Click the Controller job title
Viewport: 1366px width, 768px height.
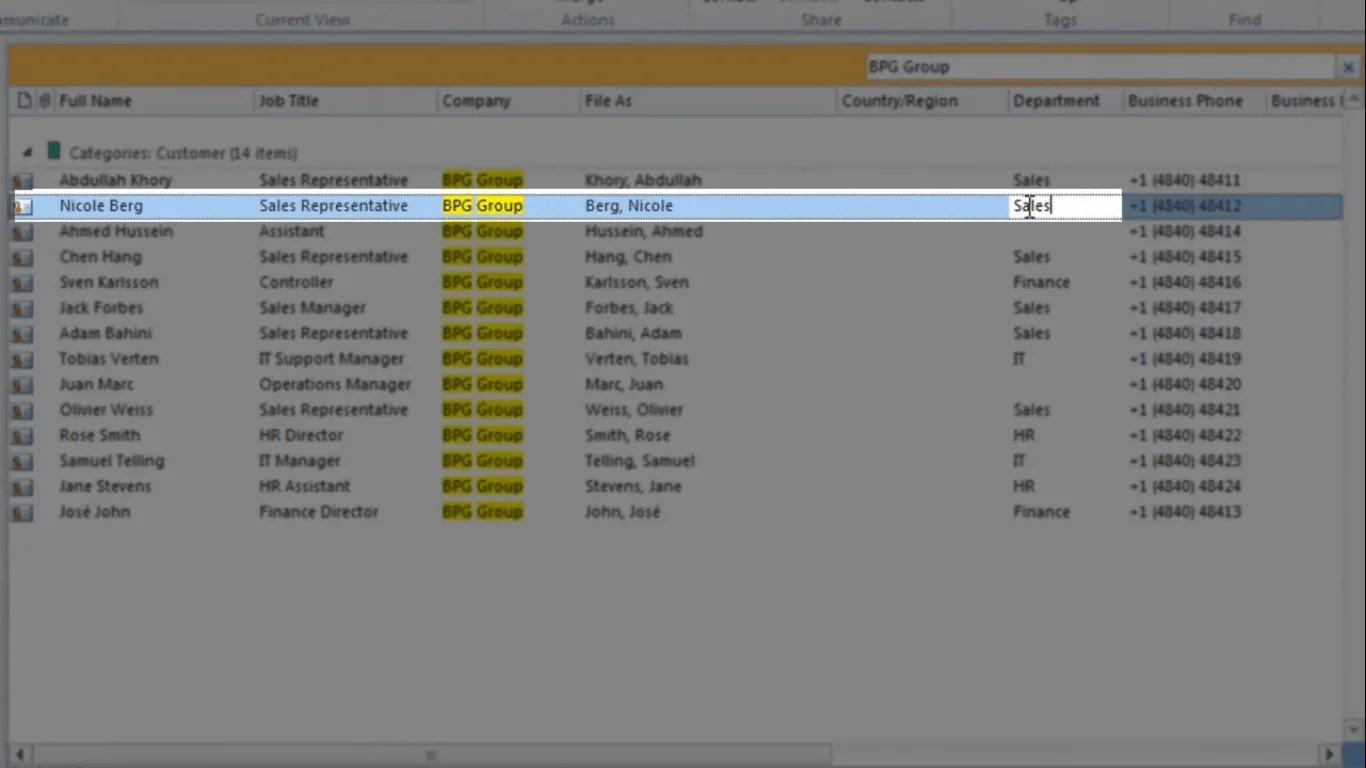point(296,282)
